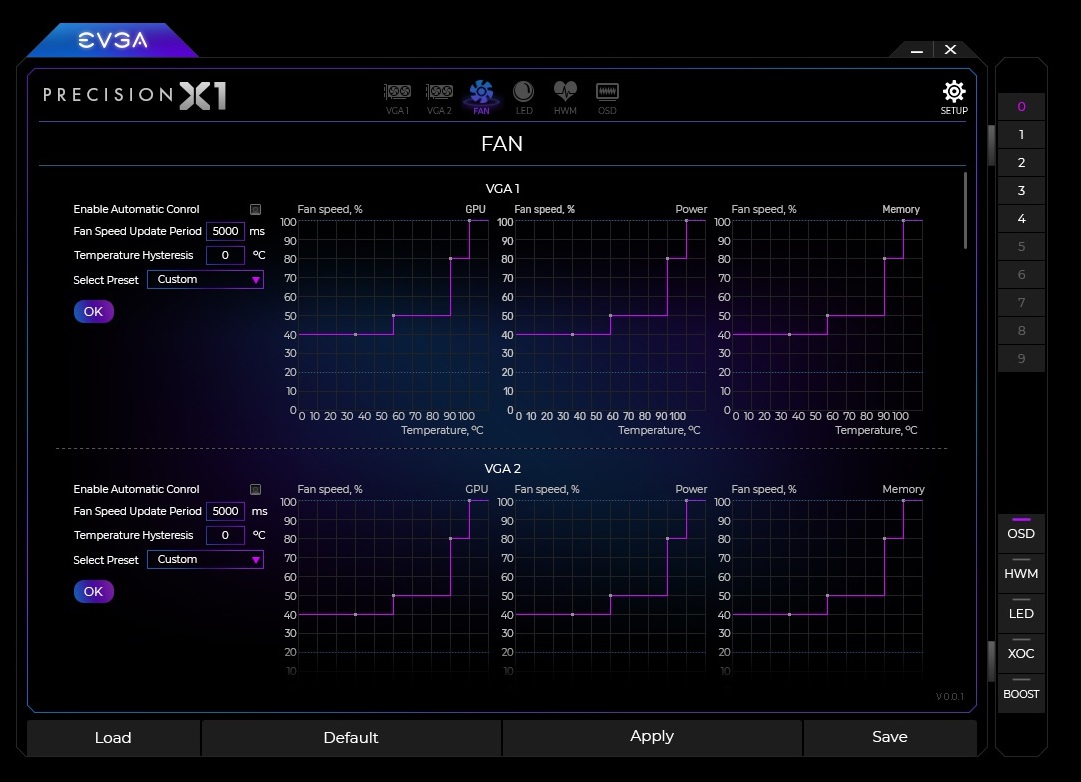Click the Save button
The width and height of the screenshot is (1081, 782).
click(x=890, y=736)
